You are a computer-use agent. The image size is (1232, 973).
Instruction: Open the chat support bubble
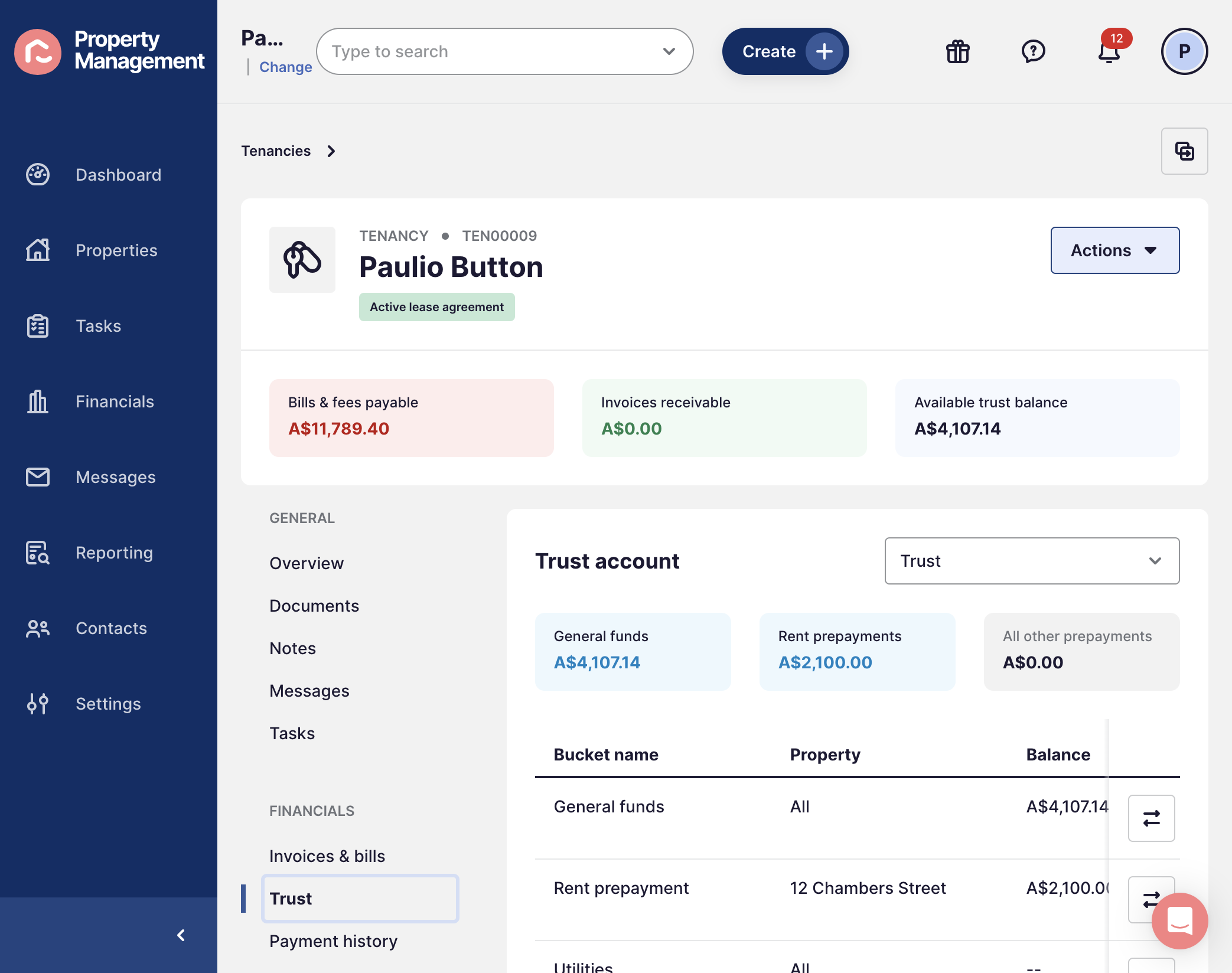1180,921
